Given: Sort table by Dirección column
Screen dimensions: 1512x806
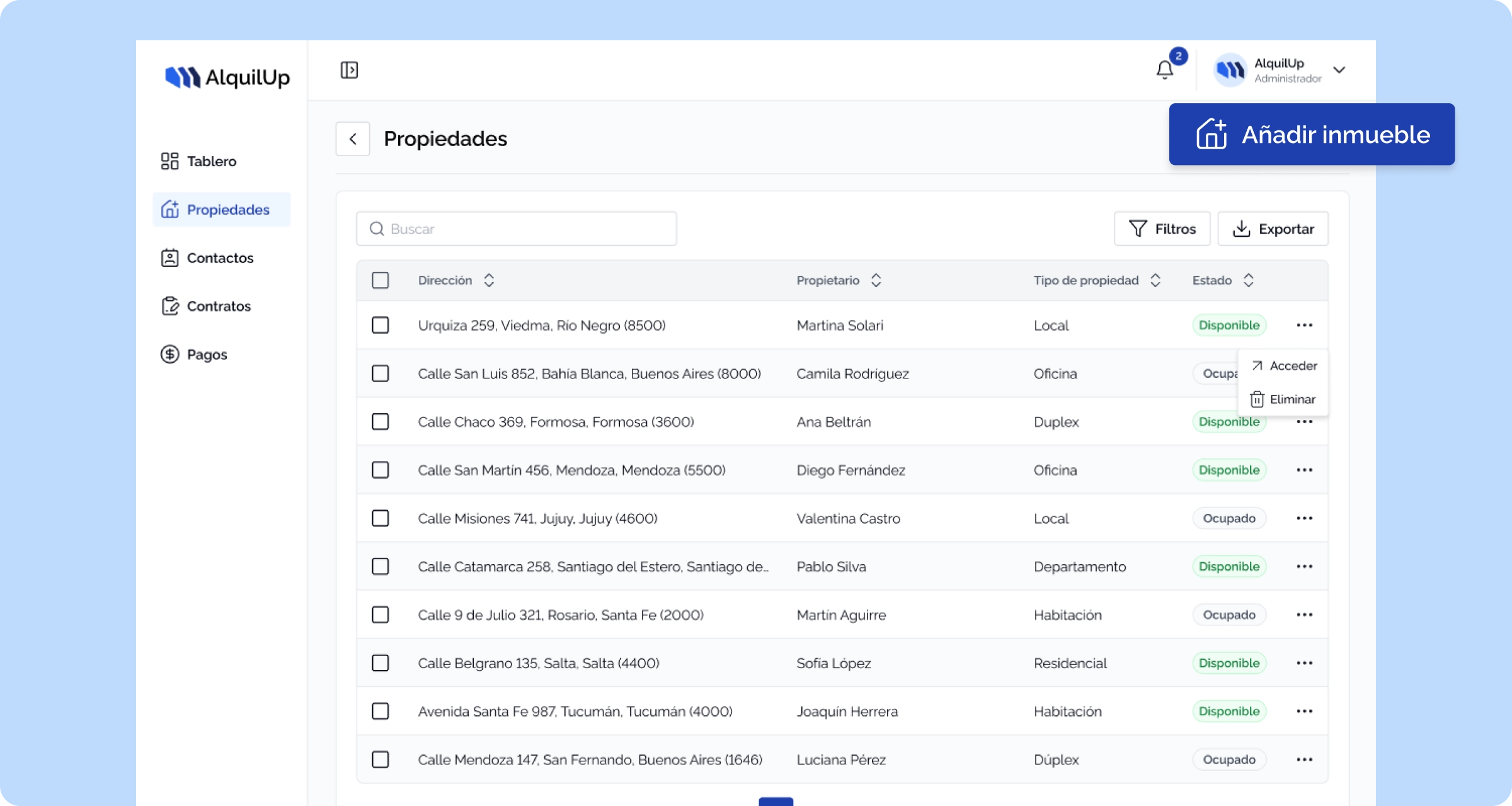Looking at the screenshot, I should [x=489, y=280].
